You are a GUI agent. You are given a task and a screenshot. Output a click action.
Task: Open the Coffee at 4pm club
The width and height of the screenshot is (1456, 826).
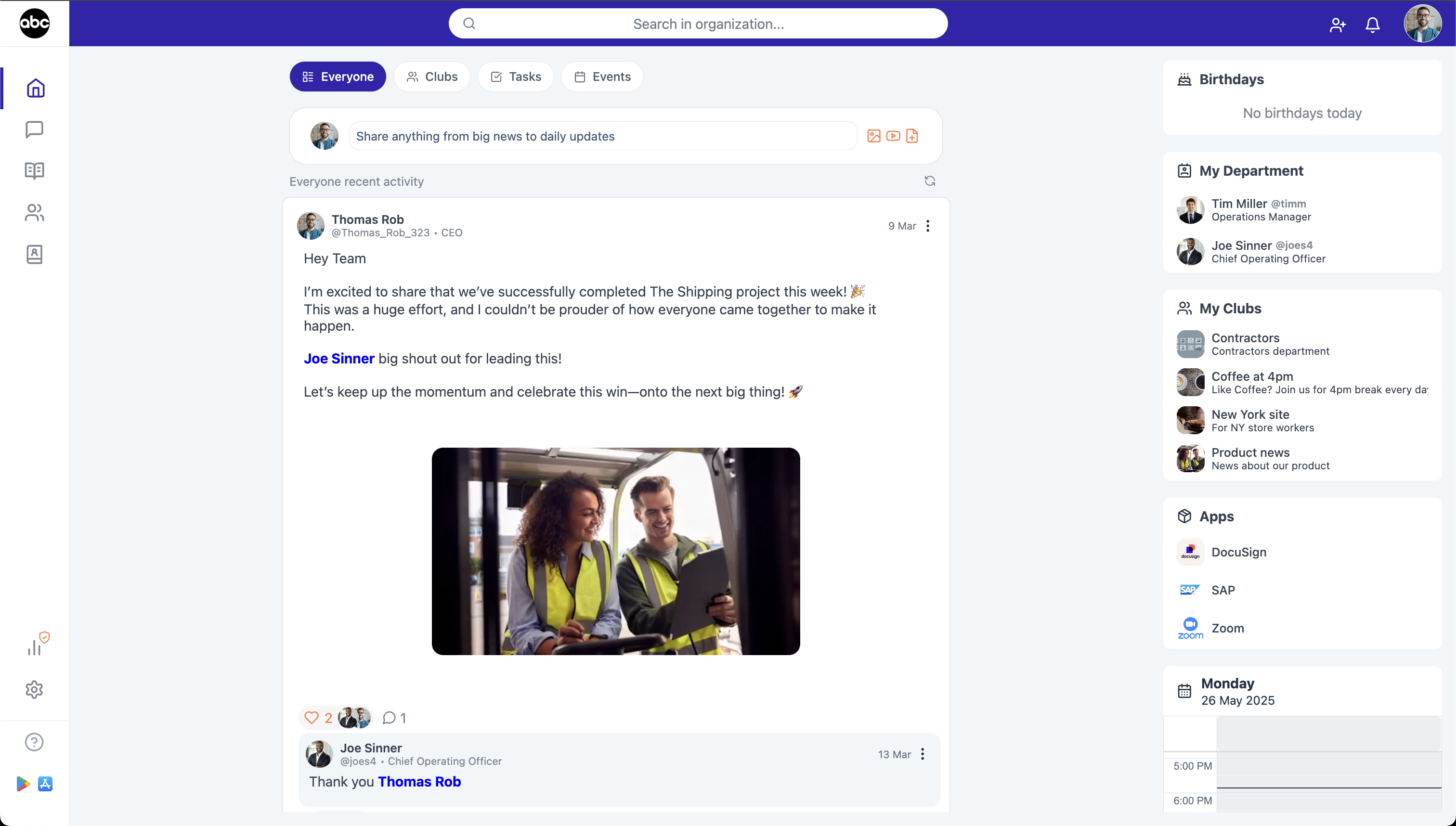[1252, 377]
